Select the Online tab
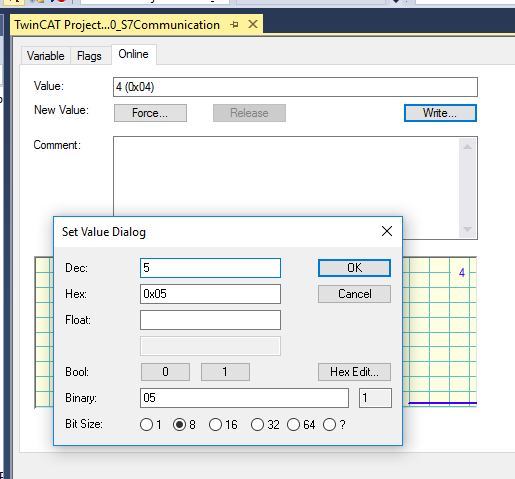The width and height of the screenshot is (515, 479). click(133, 54)
